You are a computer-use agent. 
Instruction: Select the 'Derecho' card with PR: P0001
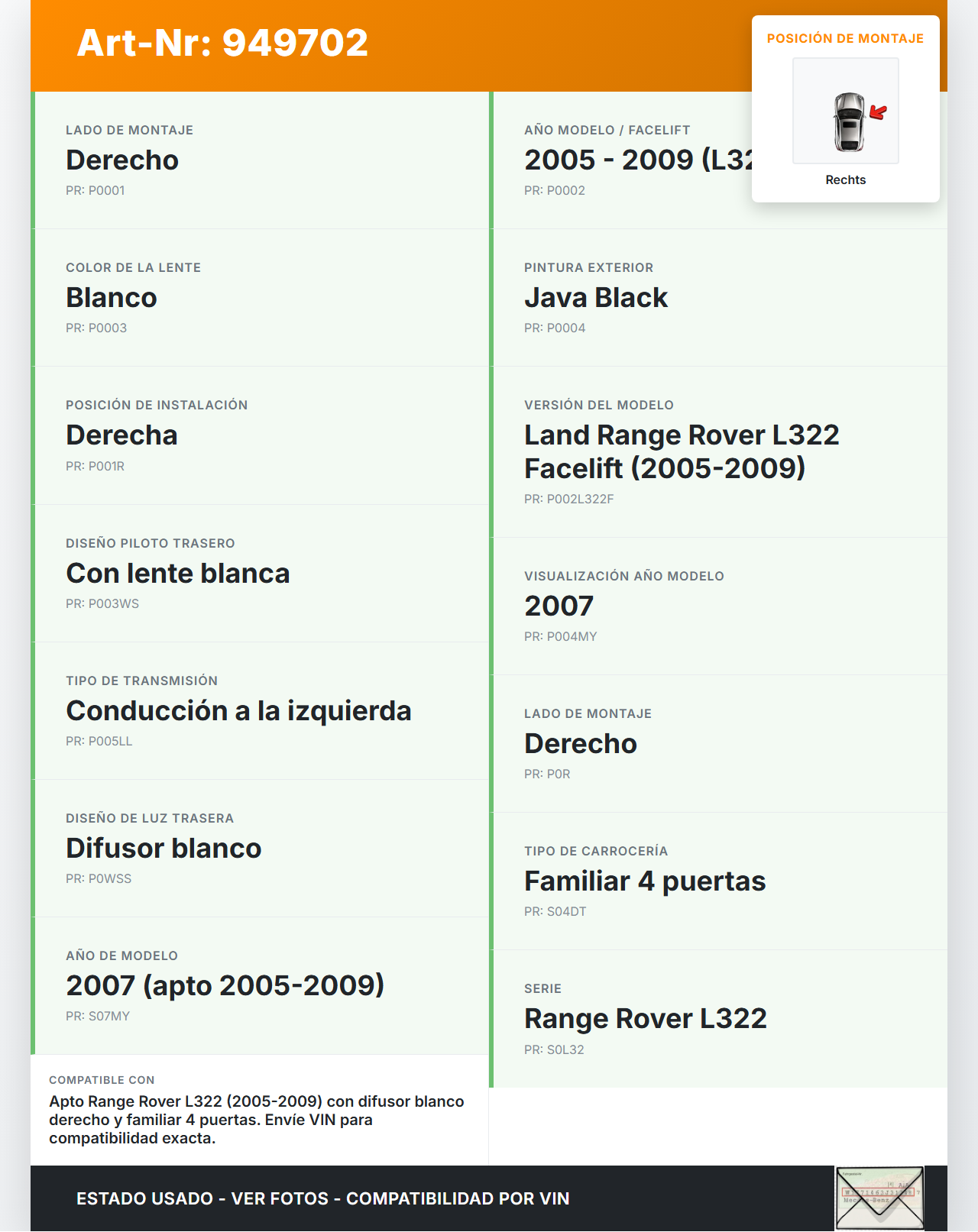[261, 160]
